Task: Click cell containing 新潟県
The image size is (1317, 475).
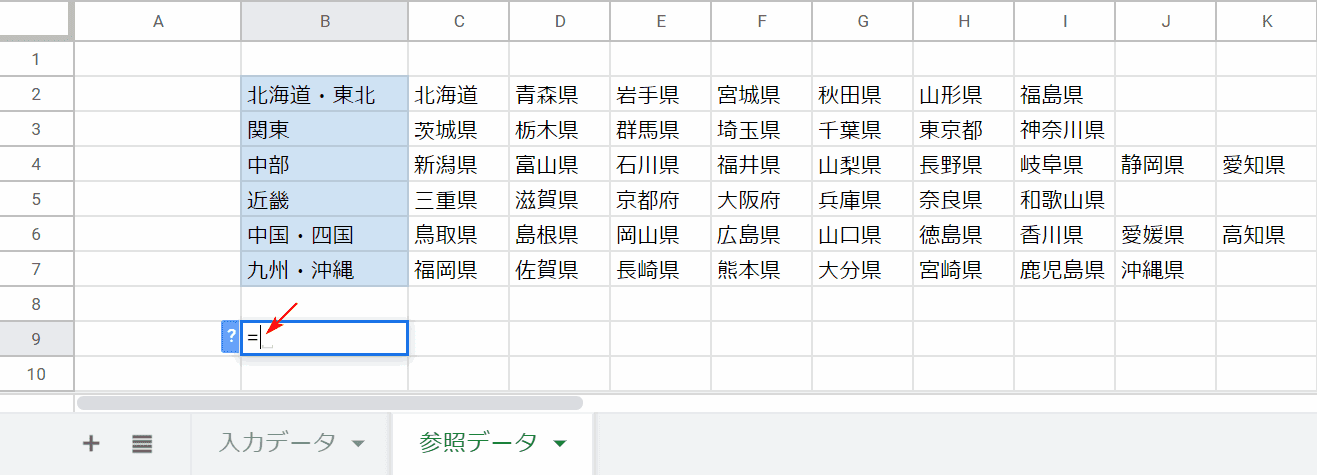Action: pyautogui.click(x=458, y=165)
